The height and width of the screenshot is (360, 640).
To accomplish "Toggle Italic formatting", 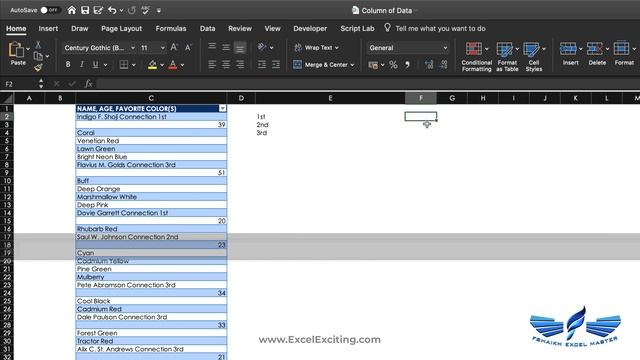I will (82, 64).
